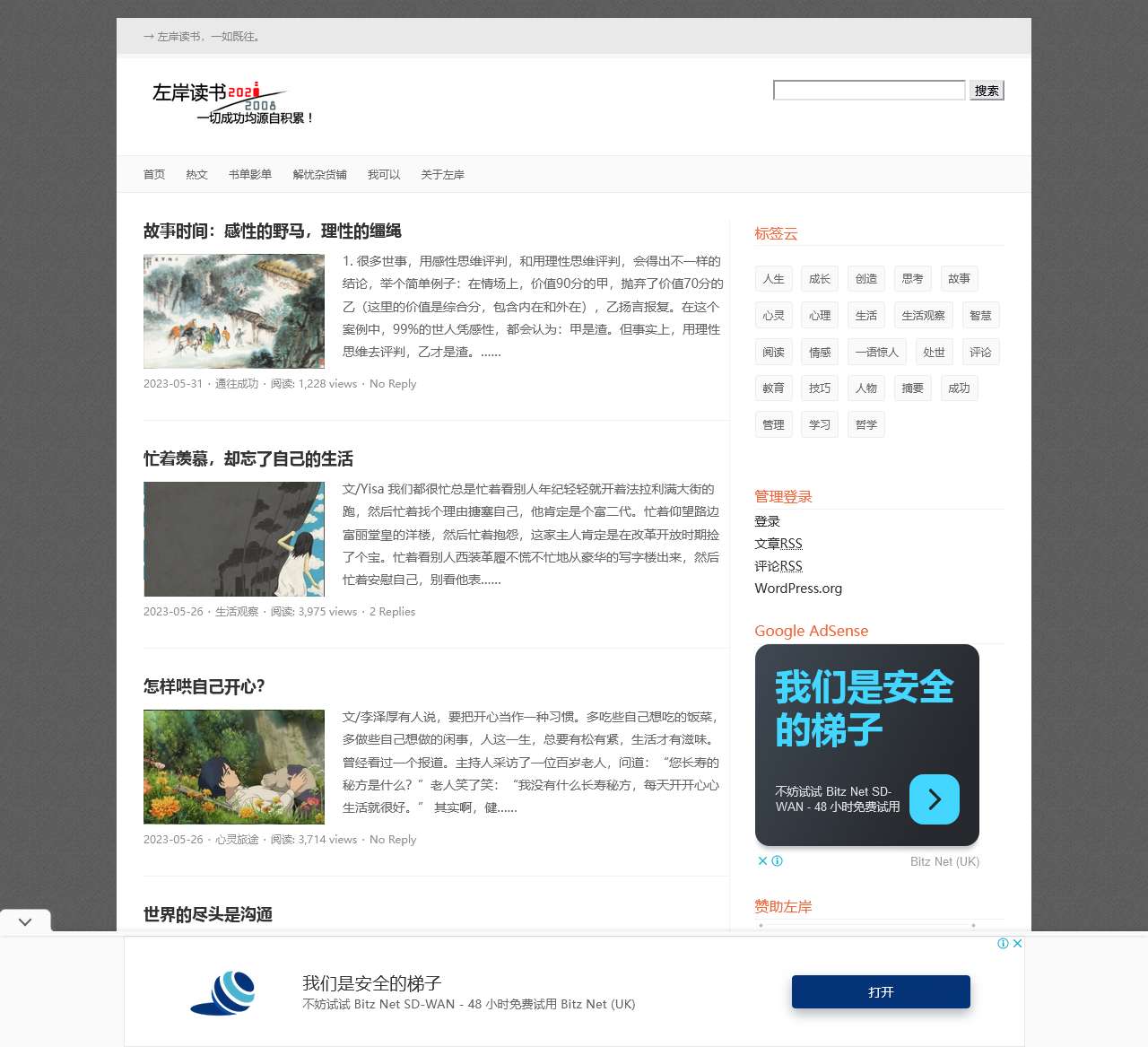Open the article 世界的尽头是沟通

(x=208, y=914)
